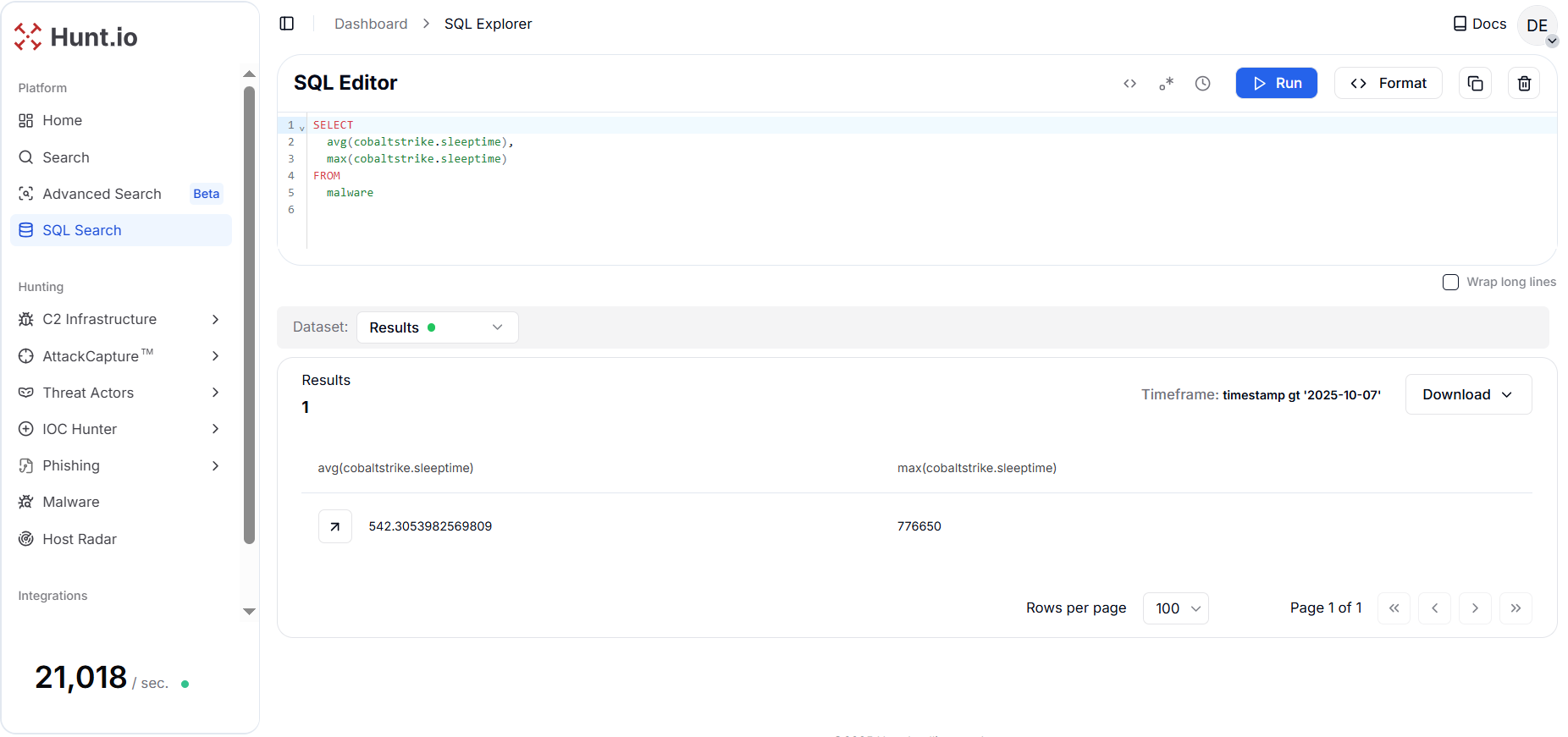
Task: Open the Dataset Results dropdown
Action: [437, 327]
